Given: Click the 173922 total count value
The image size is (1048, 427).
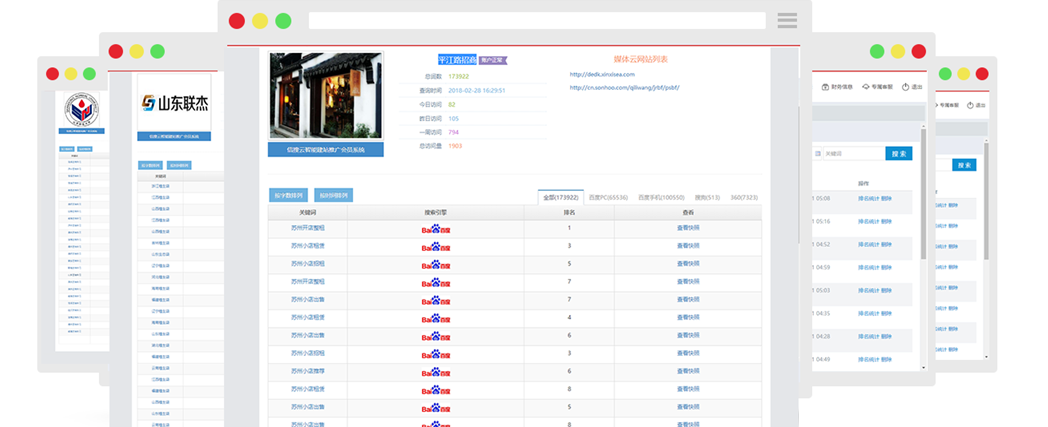Looking at the screenshot, I should click(x=458, y=76).
